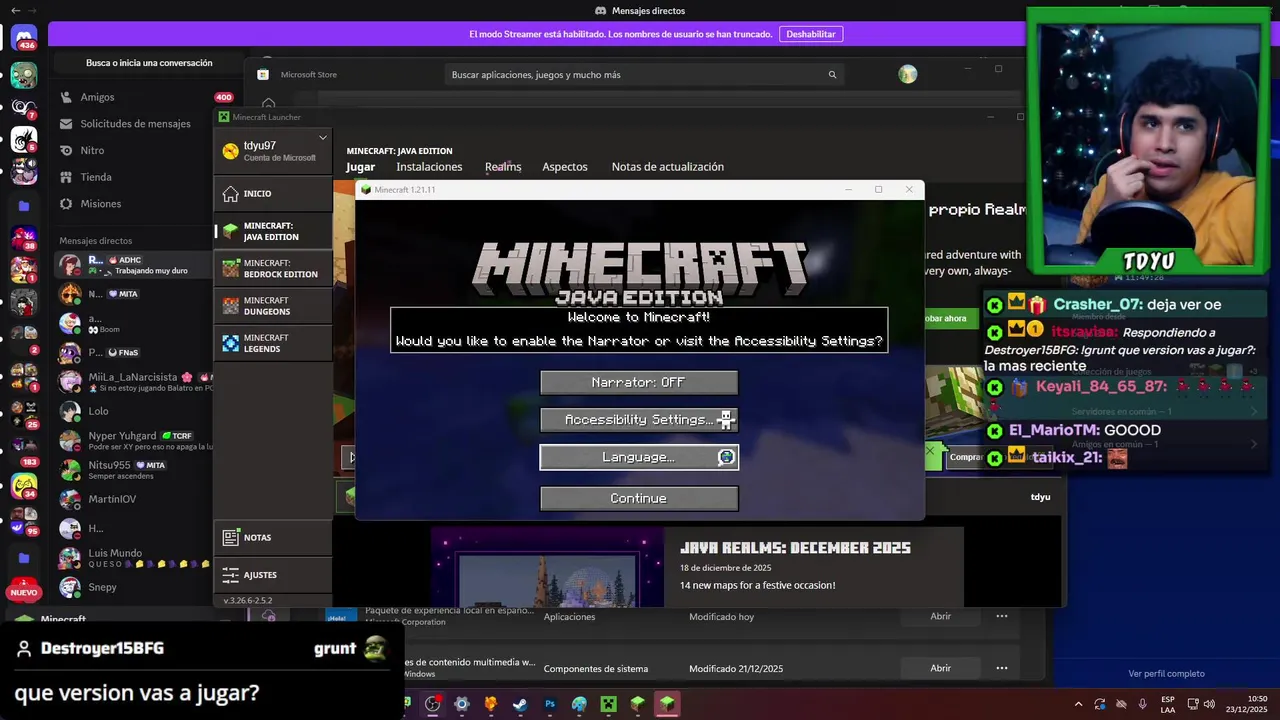The height and width of the screenshot is (720, 1280).
Task: Switch to Notas de actualización tab
Action: coord(668,167)
